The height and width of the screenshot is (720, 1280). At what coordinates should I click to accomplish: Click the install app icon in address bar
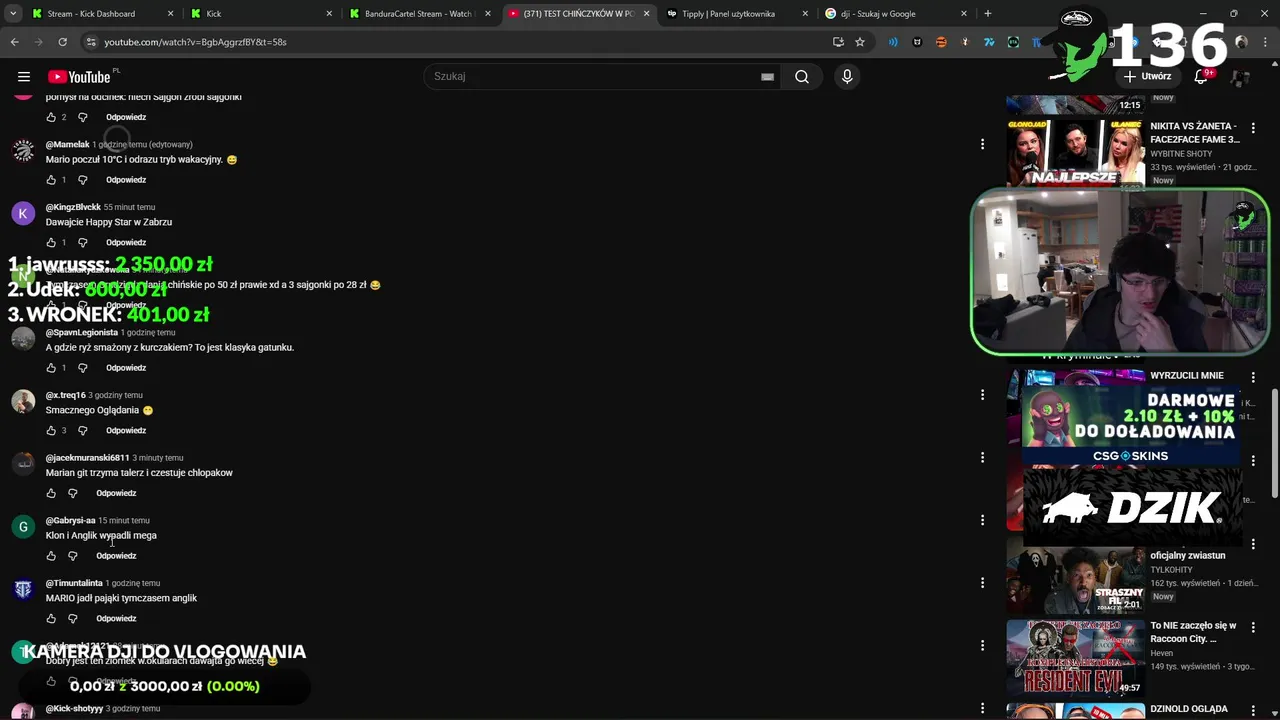point(838,42)
